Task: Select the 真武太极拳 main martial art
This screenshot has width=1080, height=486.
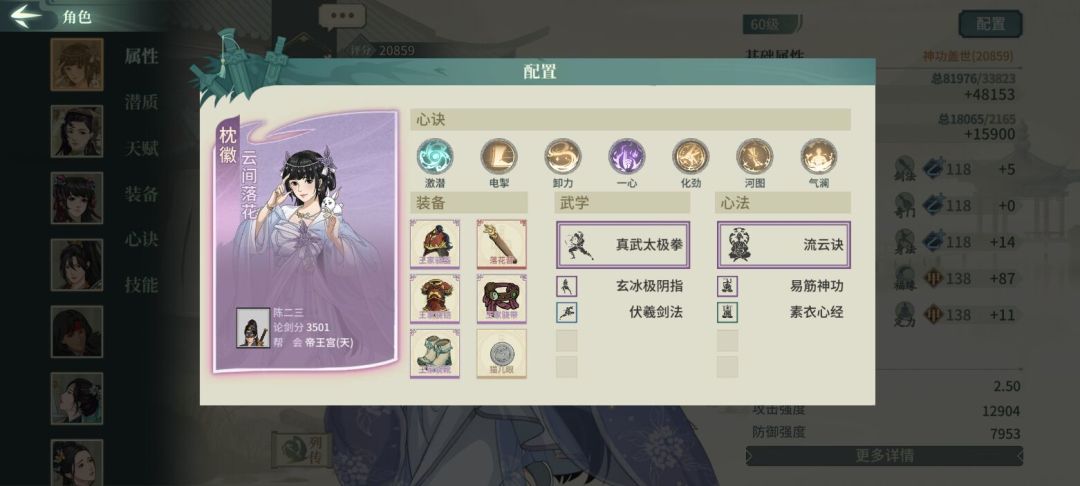Action: click(x=623, y=244)
